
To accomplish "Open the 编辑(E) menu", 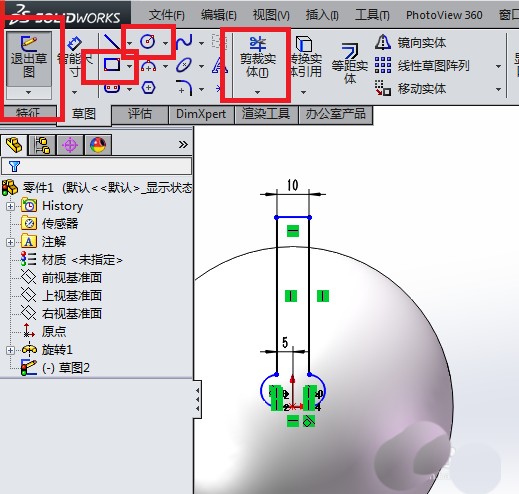I will click(x=219, y=15).
